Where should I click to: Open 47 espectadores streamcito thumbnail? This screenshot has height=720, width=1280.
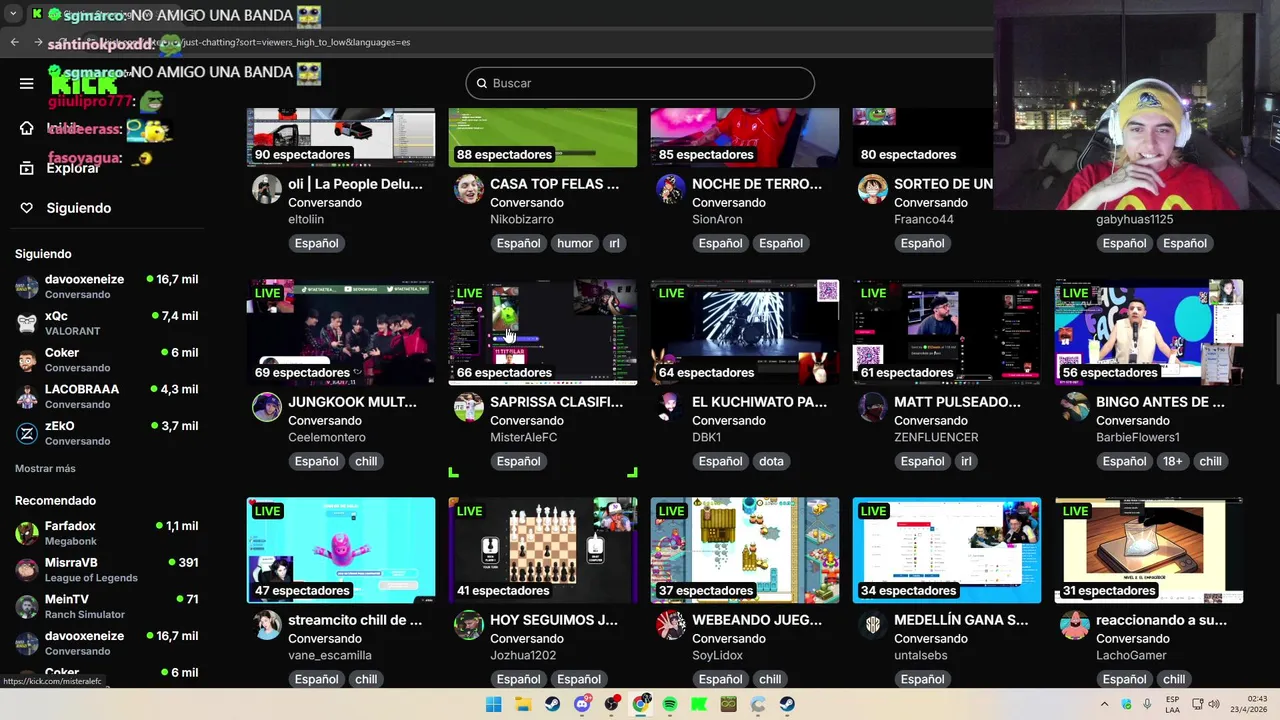341,550
